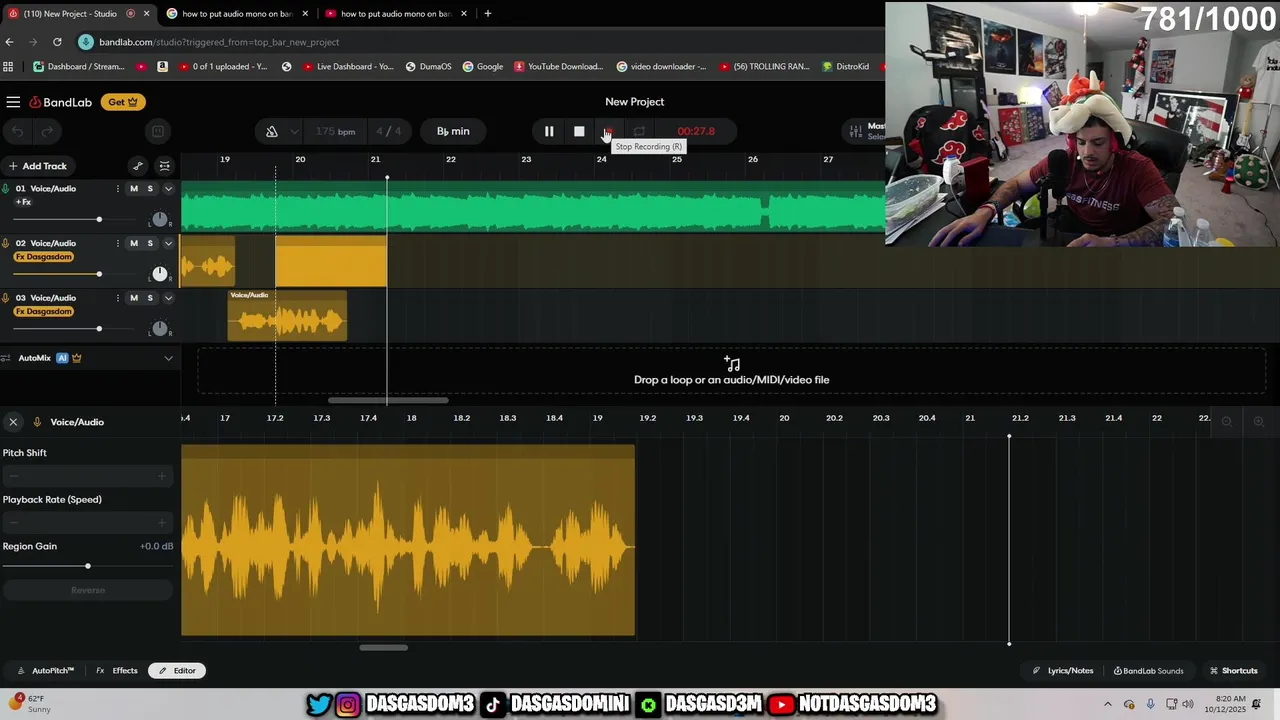
Task: Click the 00:27.8 time display
Action: tap(696, 131)
